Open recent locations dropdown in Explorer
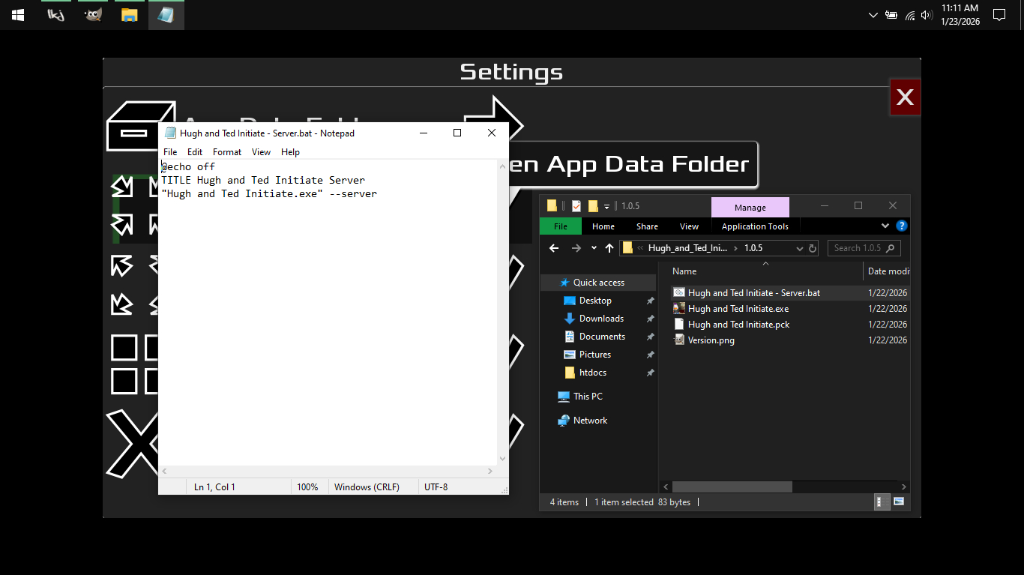The height and width of the screenshot is (575, 1024). click(593, 248)
